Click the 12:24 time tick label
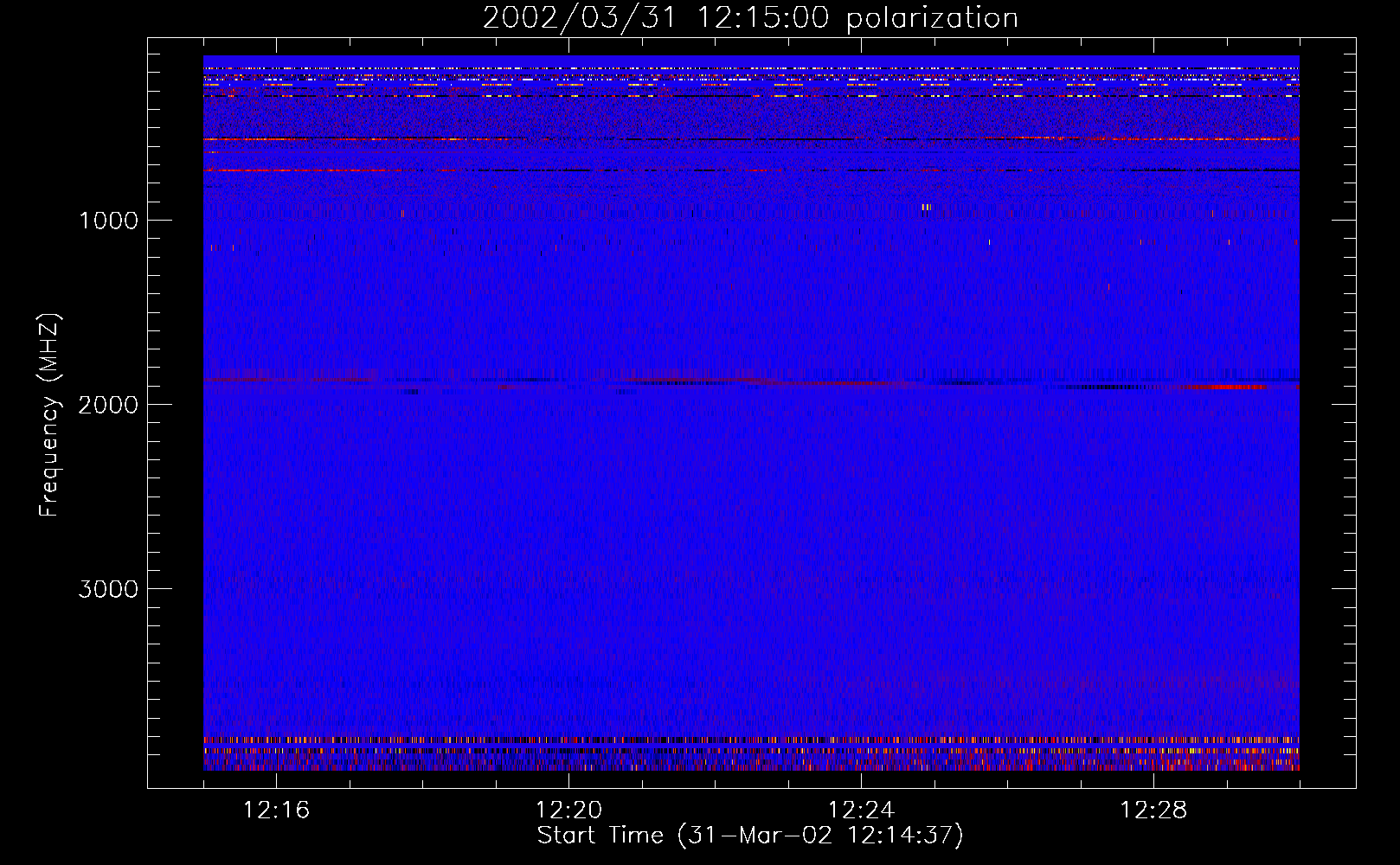 pyautogui.click(x=861, y=811)
